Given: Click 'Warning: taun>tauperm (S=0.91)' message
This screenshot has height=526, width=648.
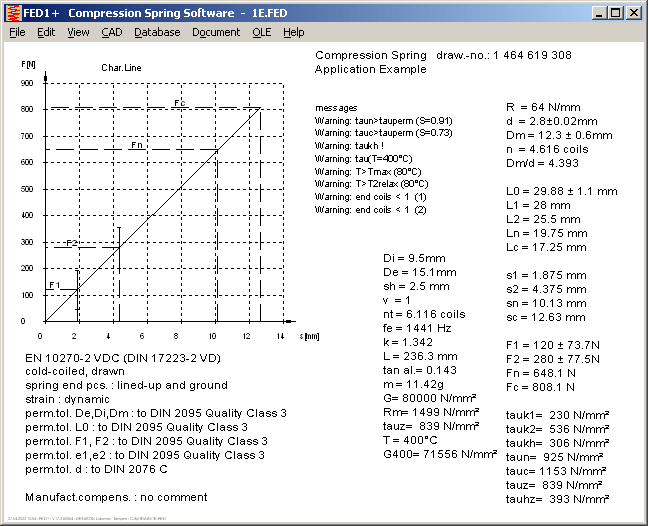Looking at the screenshot, I should 384,121.
